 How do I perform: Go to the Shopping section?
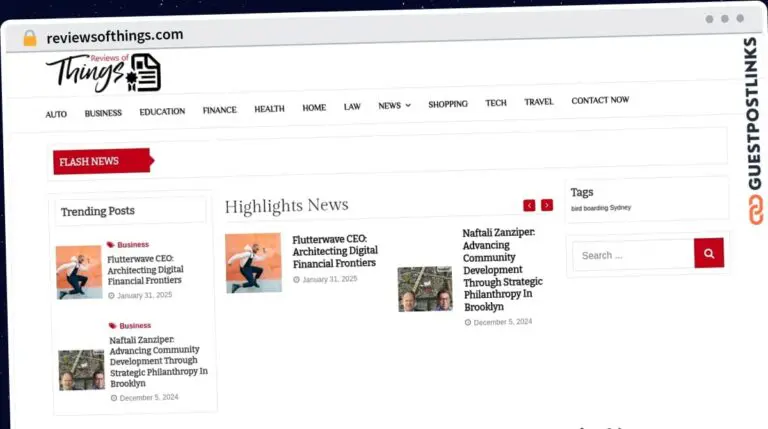[x=448, y=104]
